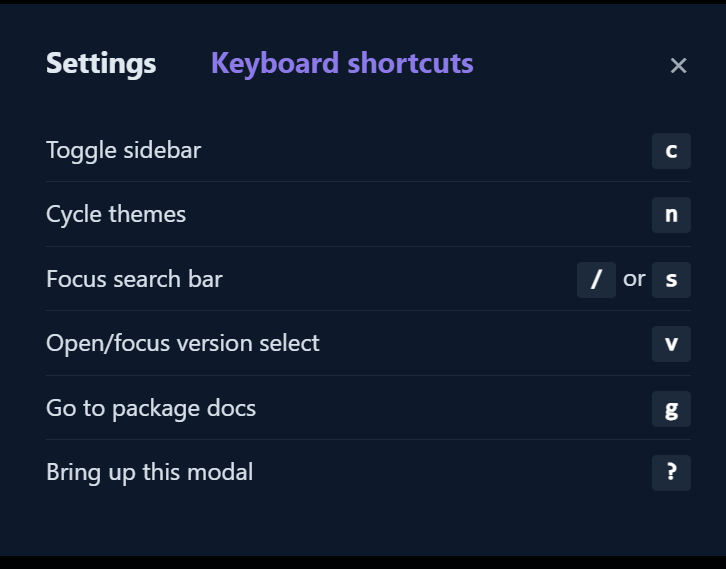Switch to the Settings tab
Viewport: 726px width, 569px height.
(x=101, y=64)
